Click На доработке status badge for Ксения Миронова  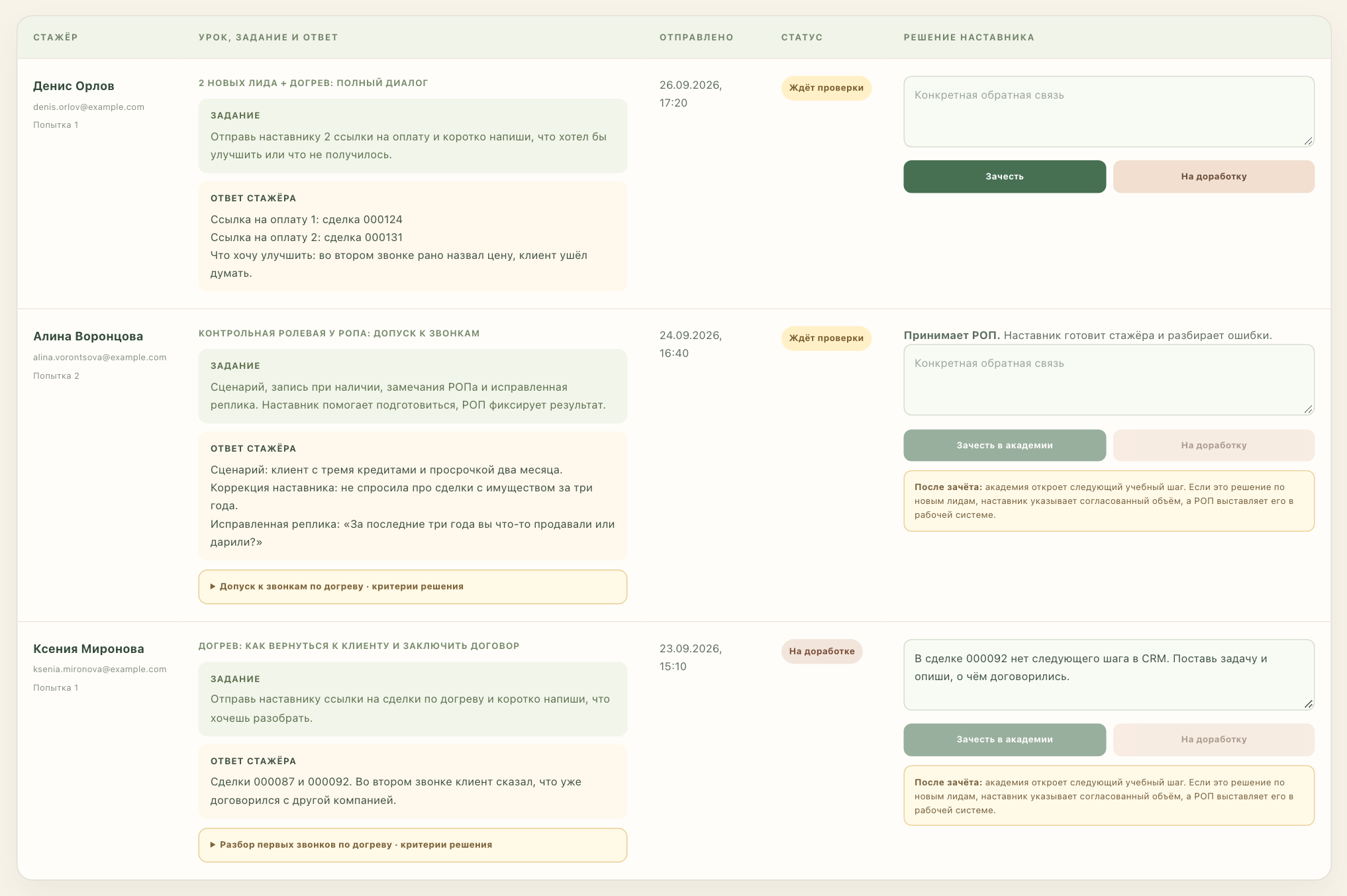pos(821,651)
